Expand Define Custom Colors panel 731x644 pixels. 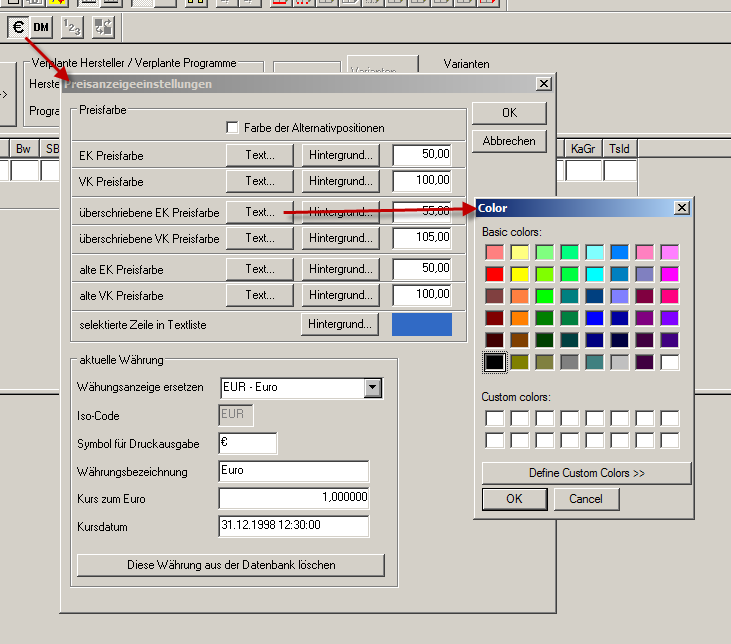point(586,472)
